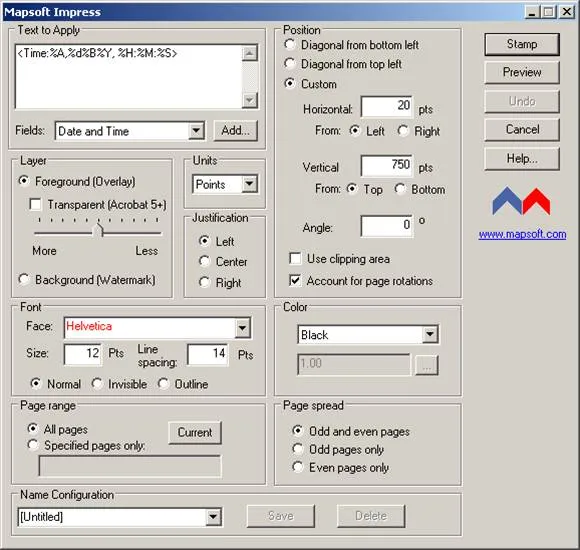Select Background (Watermark) layer option
This screenshot has height=550, width=580.
coord(24,280)
